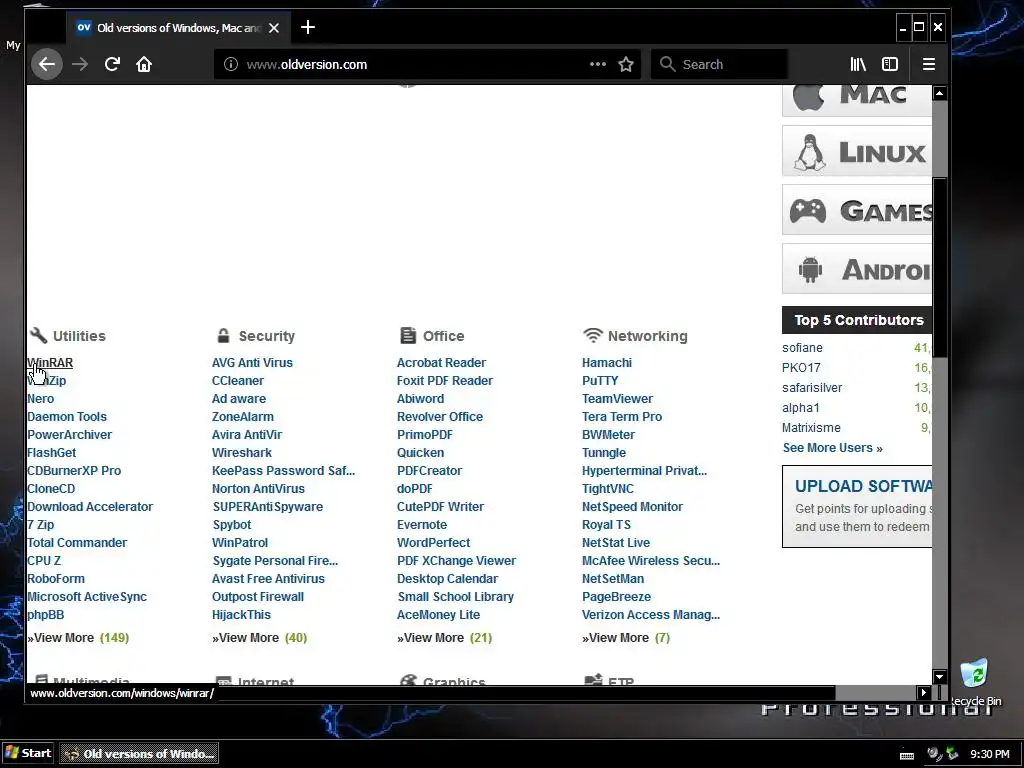Open the Foxit PDF Reader link
Image resolution: width=1024 pixels, height=768 pixels.
[445, 381]
